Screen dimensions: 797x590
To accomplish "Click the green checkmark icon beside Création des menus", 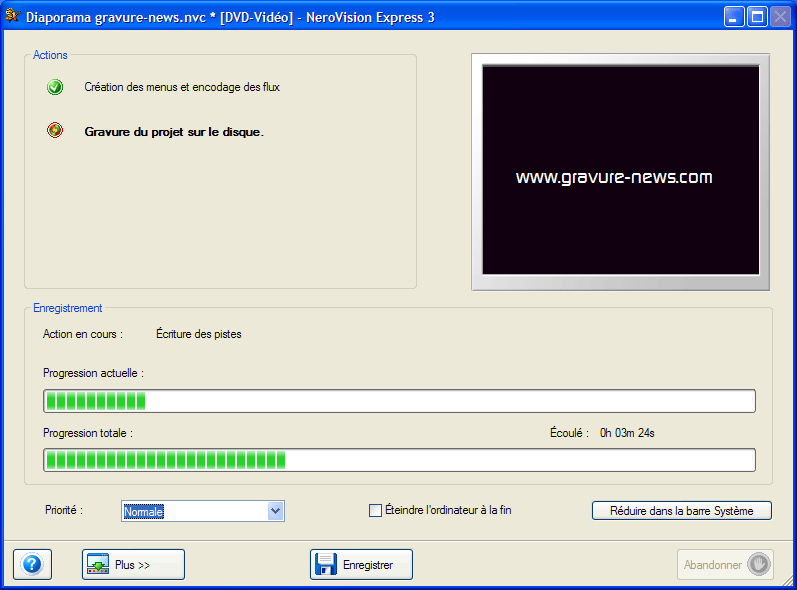I will [55, 87].
